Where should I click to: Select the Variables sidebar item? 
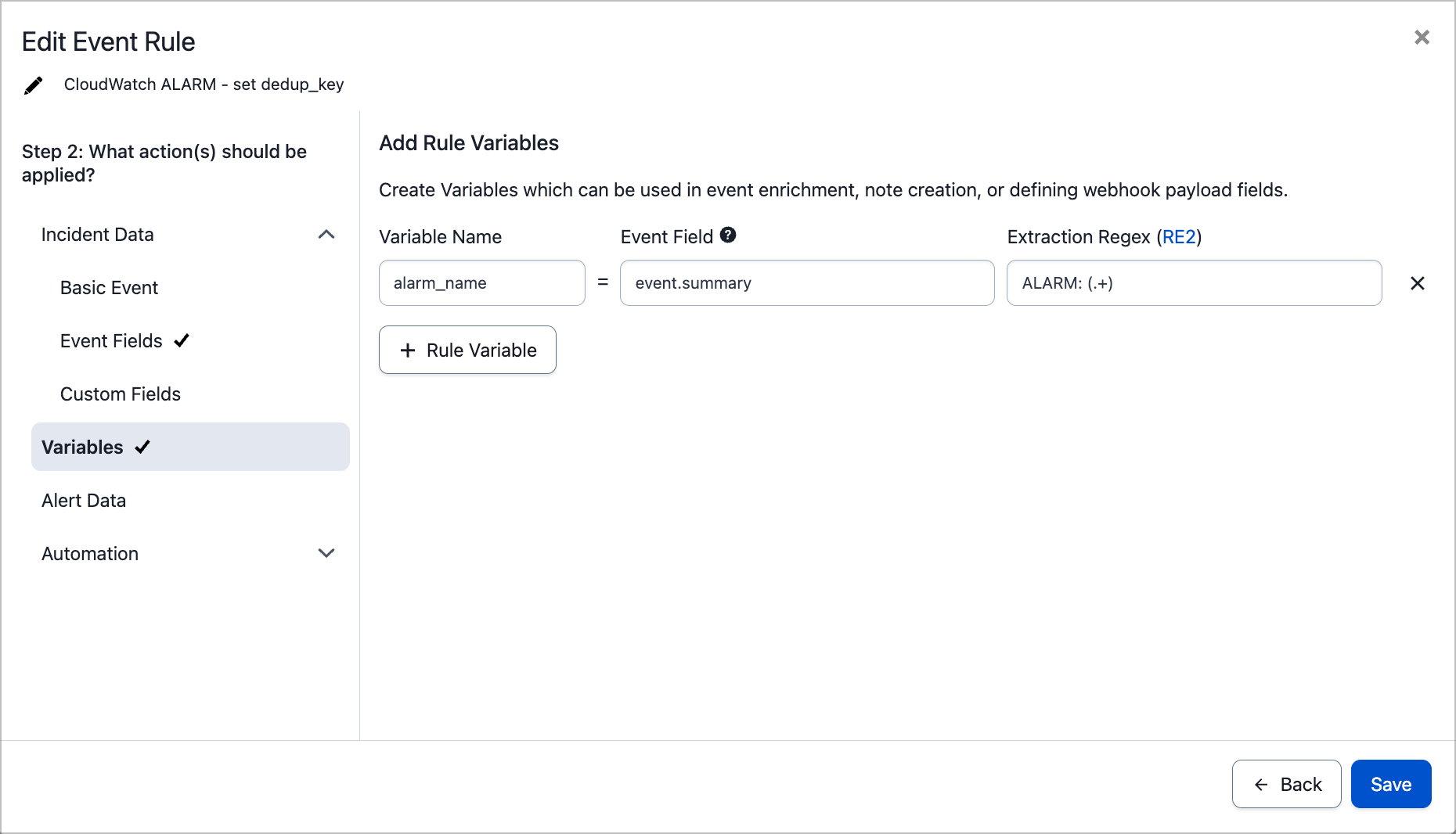(82, 448)
